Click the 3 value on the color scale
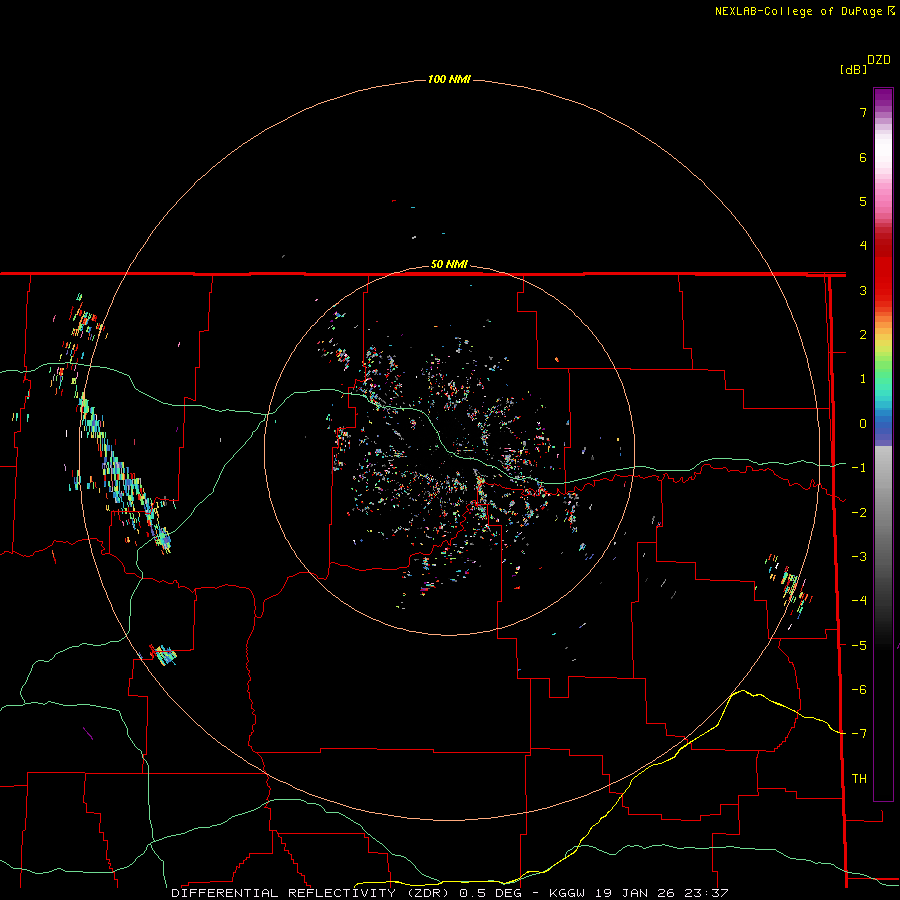 [863, 290]
